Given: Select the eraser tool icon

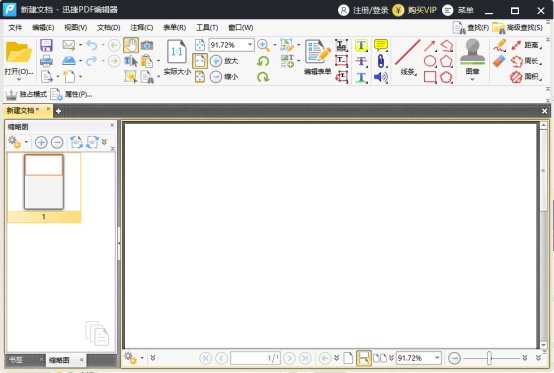Looking at the screenshot, I should click(499, 61).
